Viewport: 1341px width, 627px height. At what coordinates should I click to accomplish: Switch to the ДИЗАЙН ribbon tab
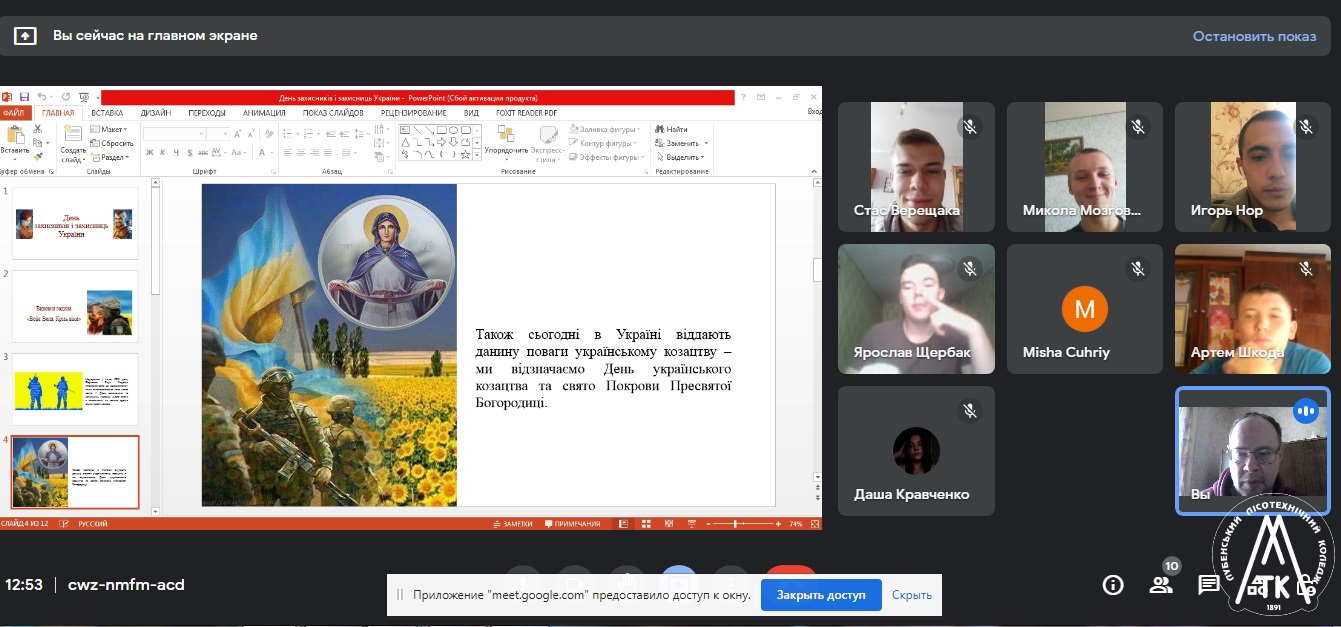(156, 113)
